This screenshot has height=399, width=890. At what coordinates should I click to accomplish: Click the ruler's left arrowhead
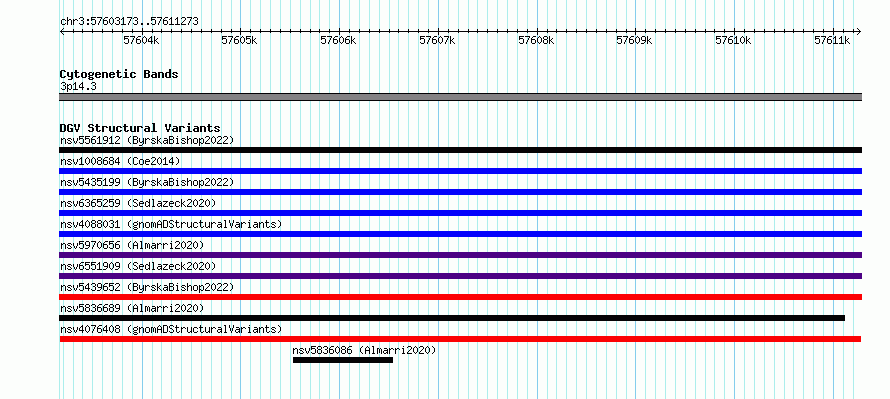click(x=62, y=31)
